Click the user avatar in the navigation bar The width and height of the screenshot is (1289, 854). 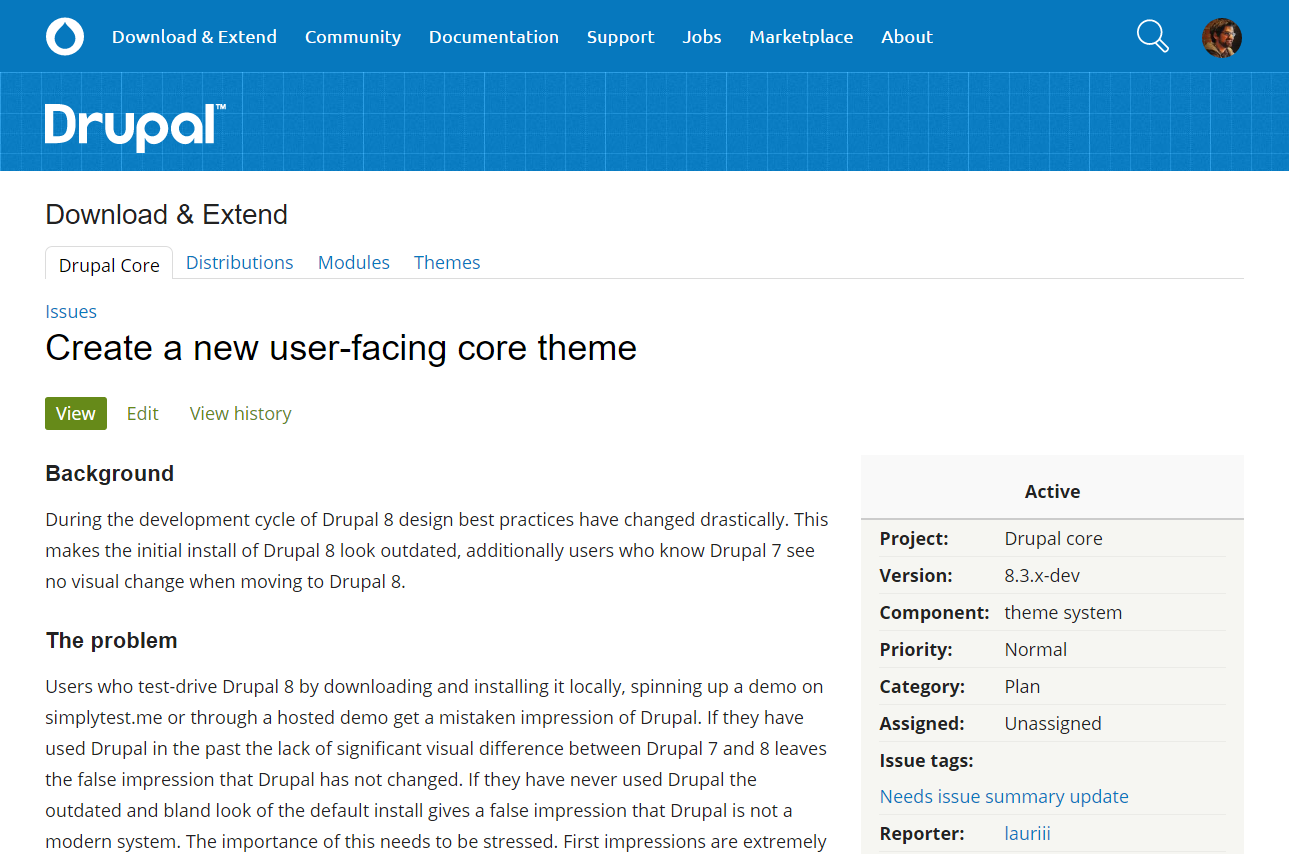(x=1221, y=36)
